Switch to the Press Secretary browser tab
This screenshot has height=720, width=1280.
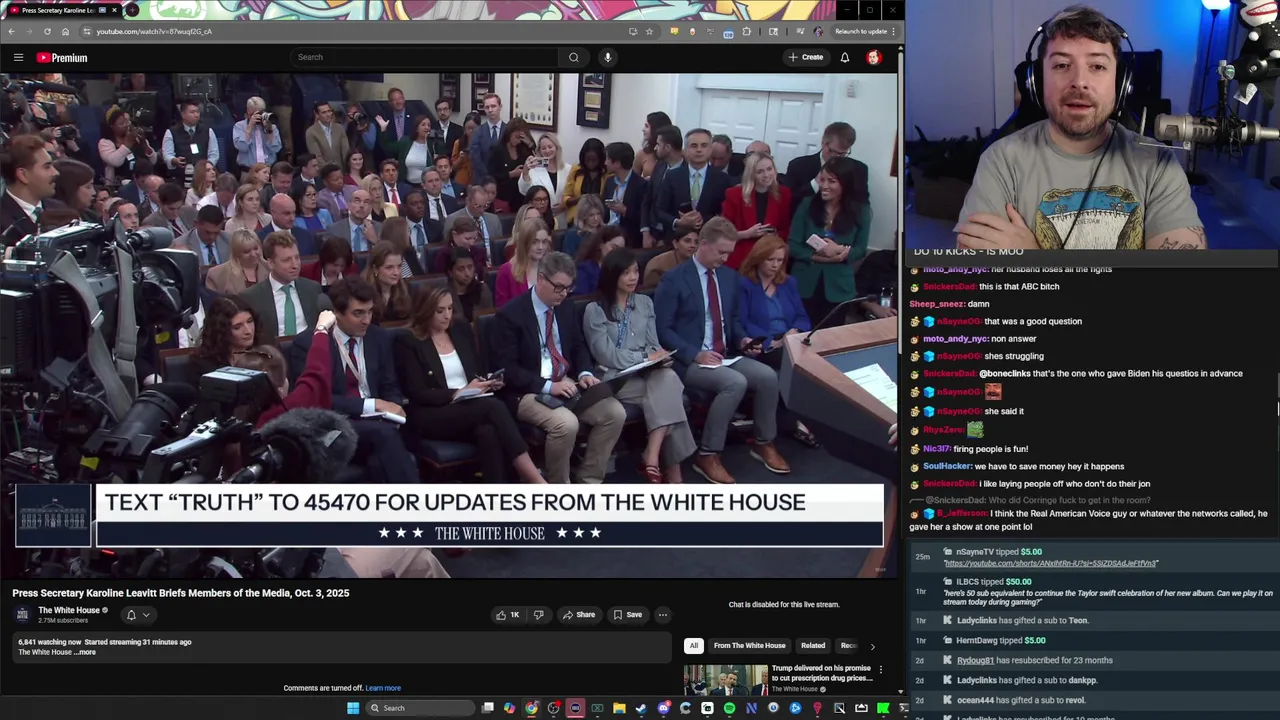[x=62, y=10]
